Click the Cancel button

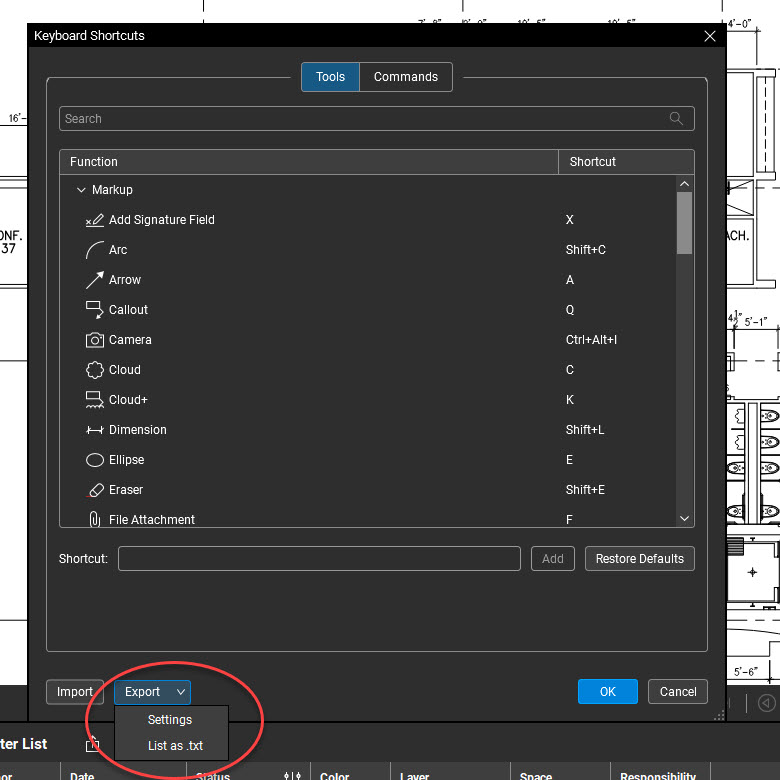click(x=678, y=691)
